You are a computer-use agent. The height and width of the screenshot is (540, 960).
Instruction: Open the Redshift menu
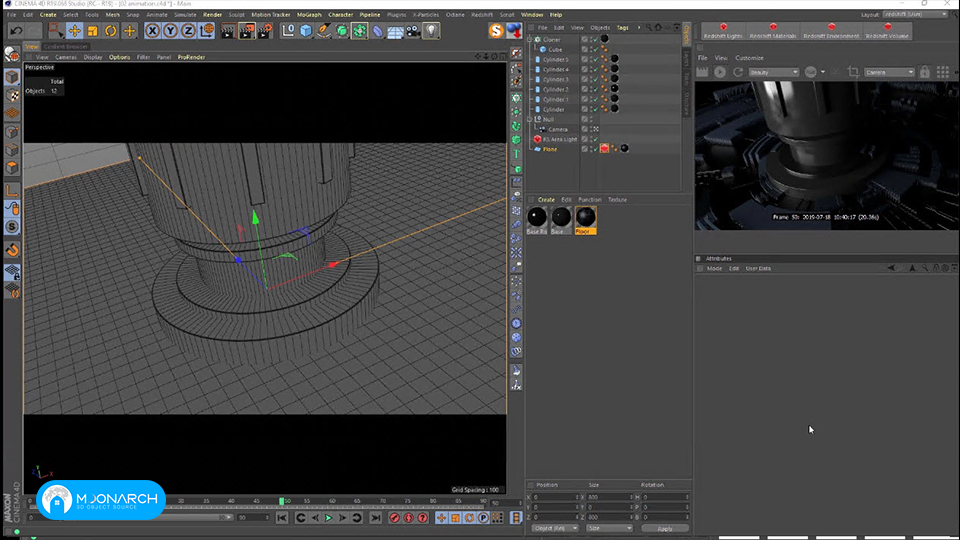[x=482, y=15]
